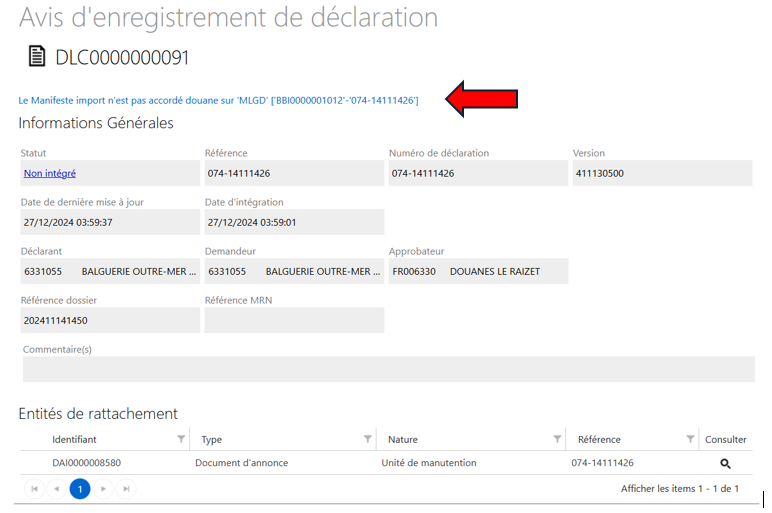The height and width of the screenshot is (513, 772).
Task: Go to the next page of results
Action: [x=103, y=489]
